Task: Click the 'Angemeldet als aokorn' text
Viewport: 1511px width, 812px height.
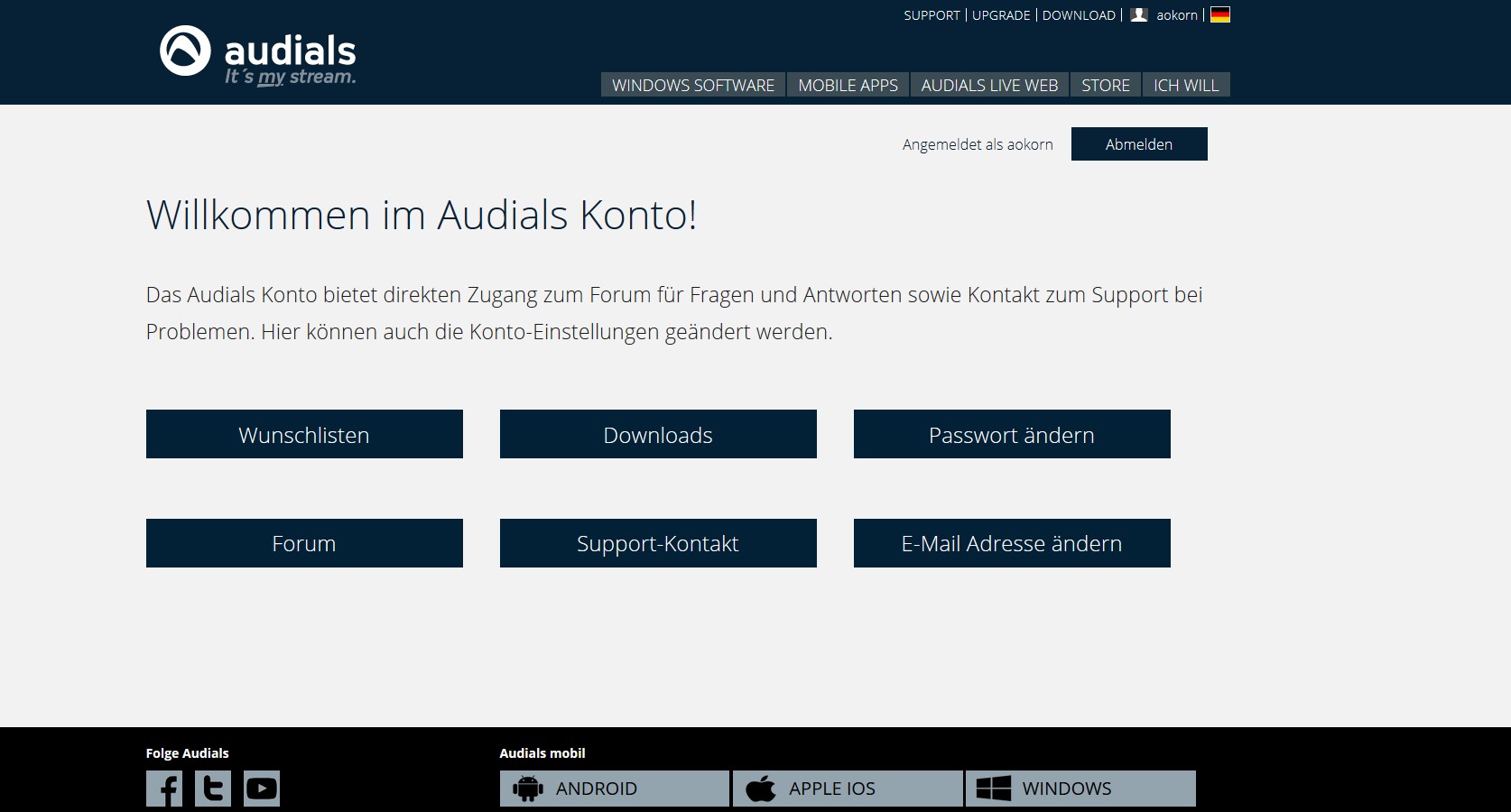Action: [978, 144]
